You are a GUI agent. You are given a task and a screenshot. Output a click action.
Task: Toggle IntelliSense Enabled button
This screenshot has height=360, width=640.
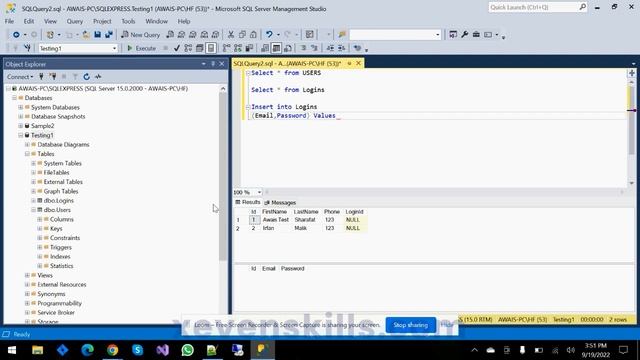click(x=211, y=48)
